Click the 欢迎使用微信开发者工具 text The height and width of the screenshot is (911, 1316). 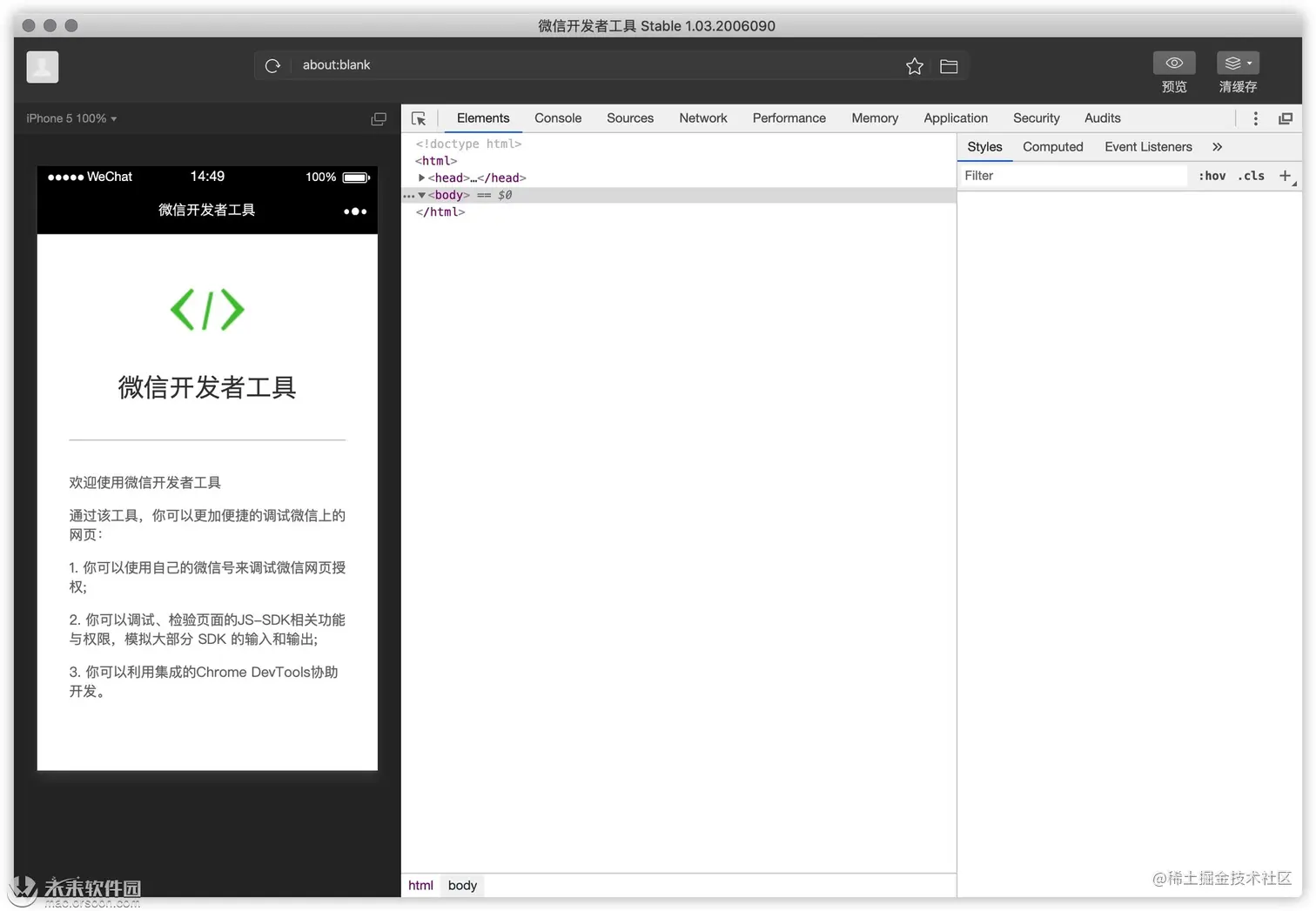145,483
